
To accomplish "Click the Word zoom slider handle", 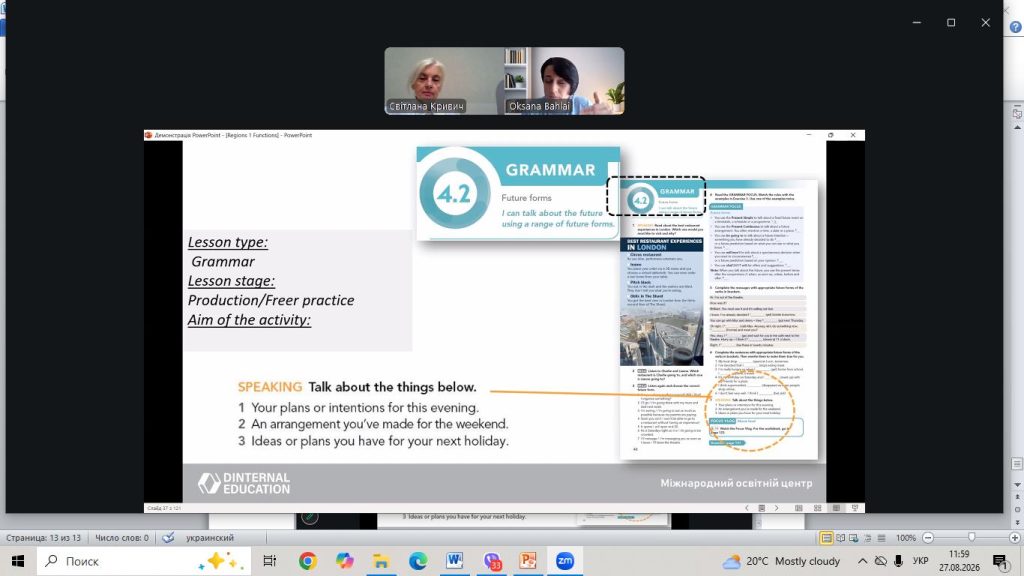I will 972,537.
